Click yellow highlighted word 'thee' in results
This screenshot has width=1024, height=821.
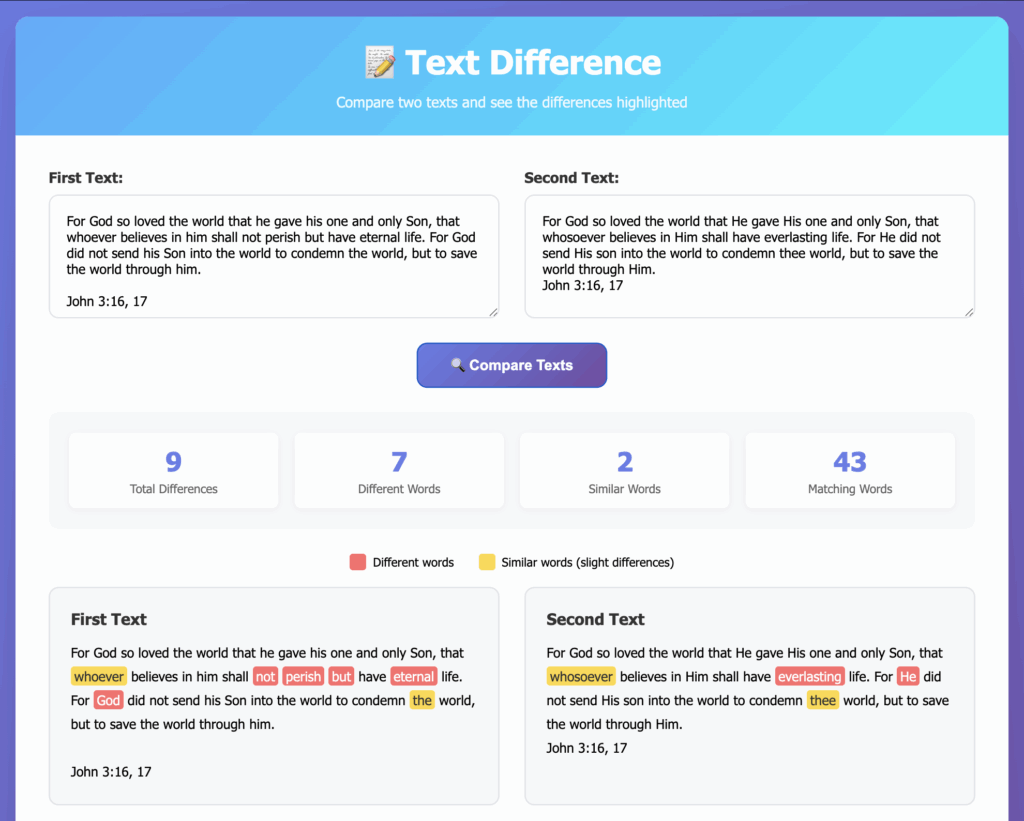(822, 700)
